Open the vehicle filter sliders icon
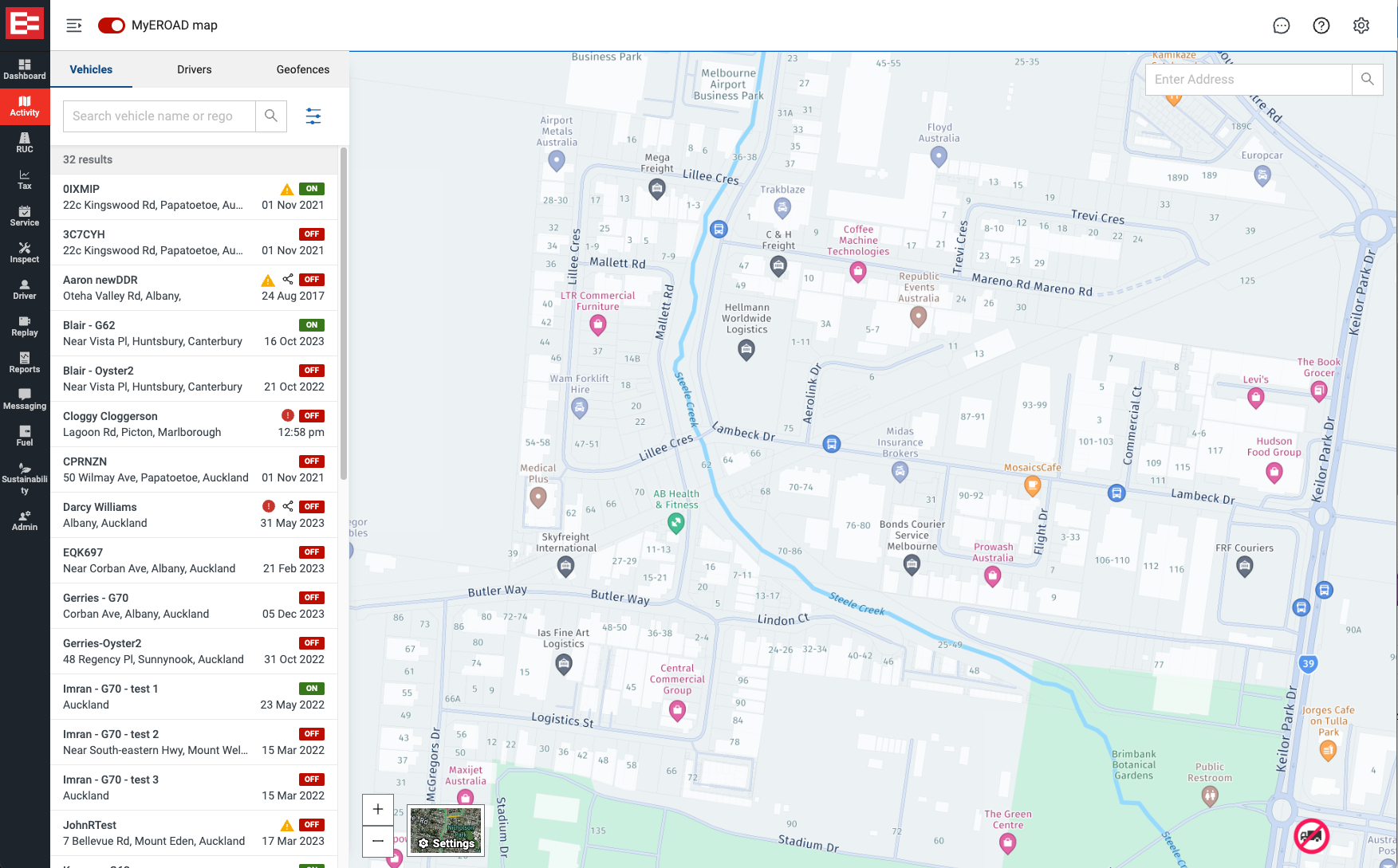This screenshot has height=868, width=1398. pyautogui.click(x=313, y=116)
